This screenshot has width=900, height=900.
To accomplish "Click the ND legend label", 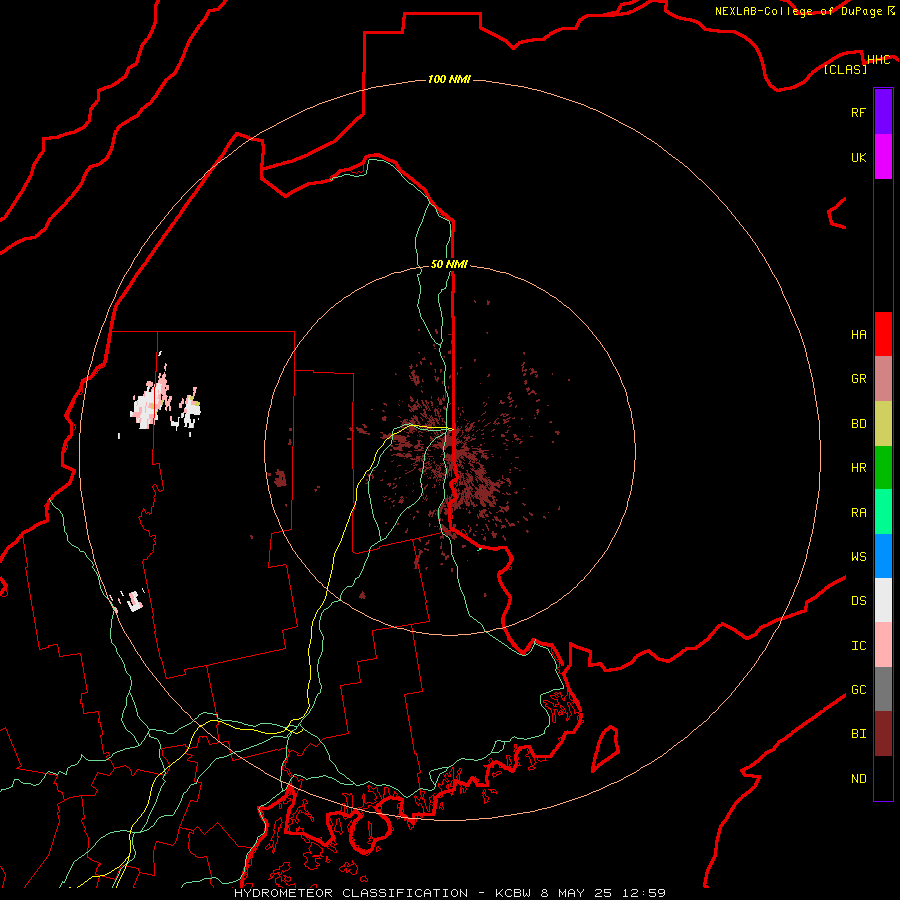I will tap(858, 778).
